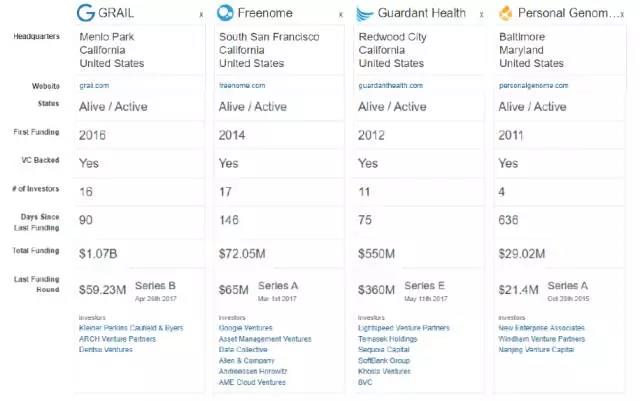Open the guardanthealth.com link

(x=388, y=86)
